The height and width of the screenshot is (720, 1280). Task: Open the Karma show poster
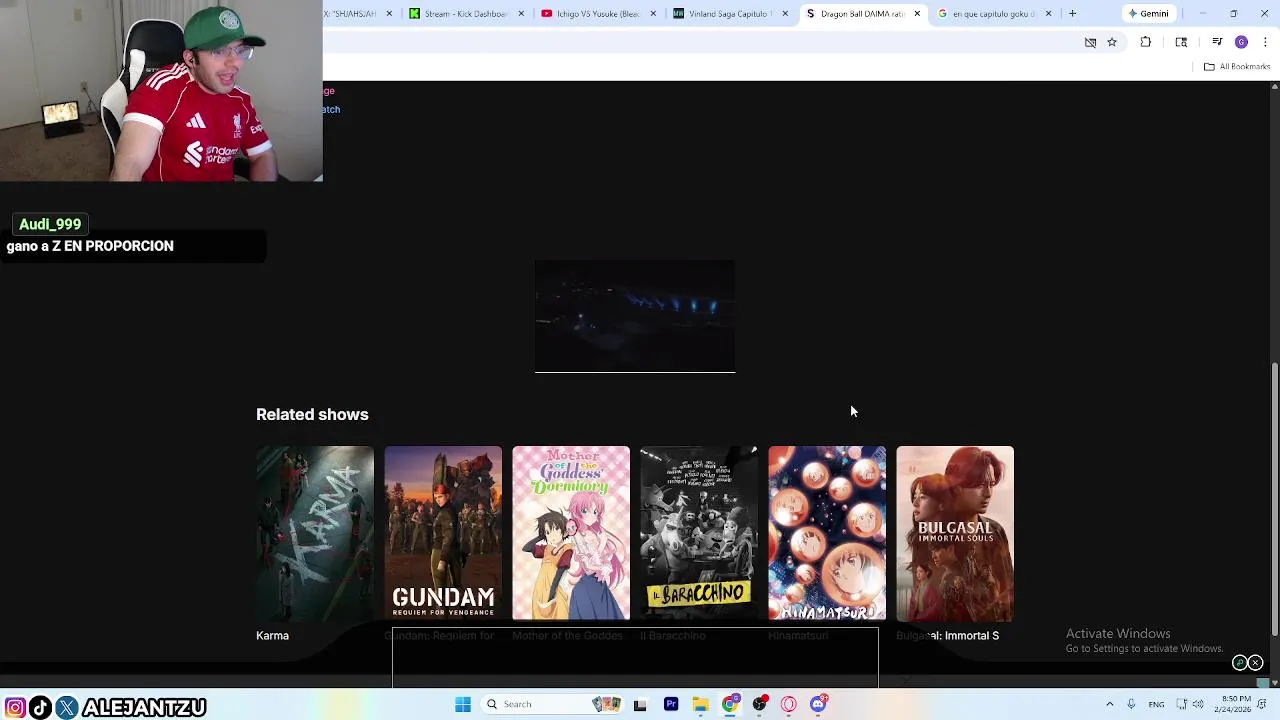click(x=315, y=533)
